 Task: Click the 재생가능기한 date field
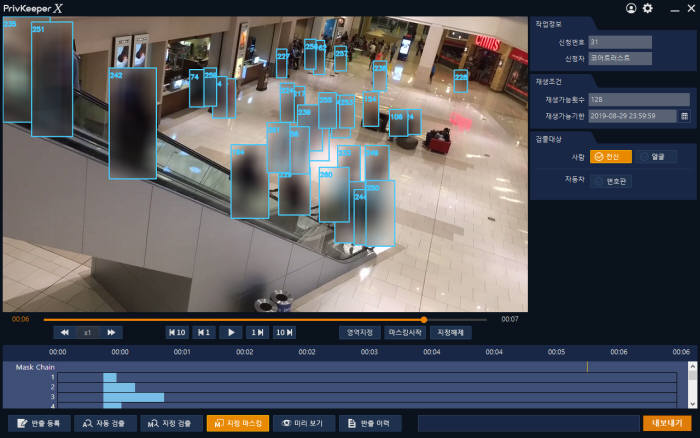tap(632, 116)
